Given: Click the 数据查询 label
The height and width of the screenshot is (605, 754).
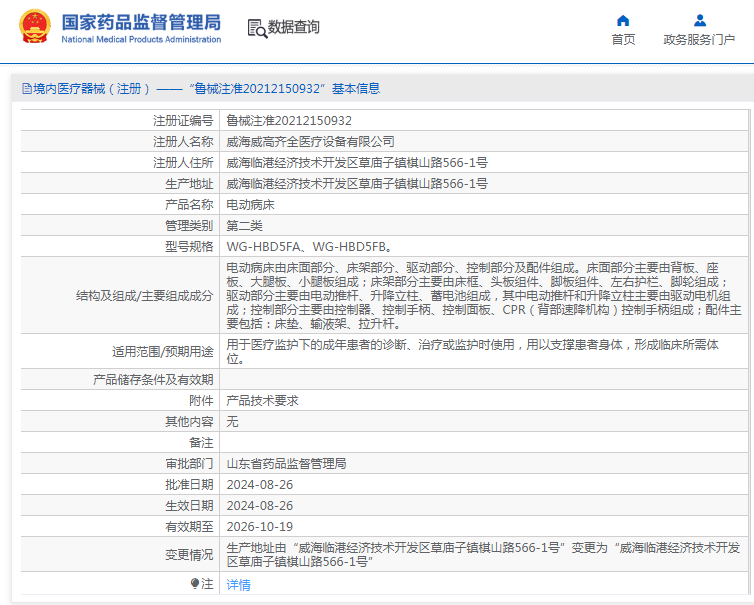Looking at the screenshot, I should tap(293, 27).
